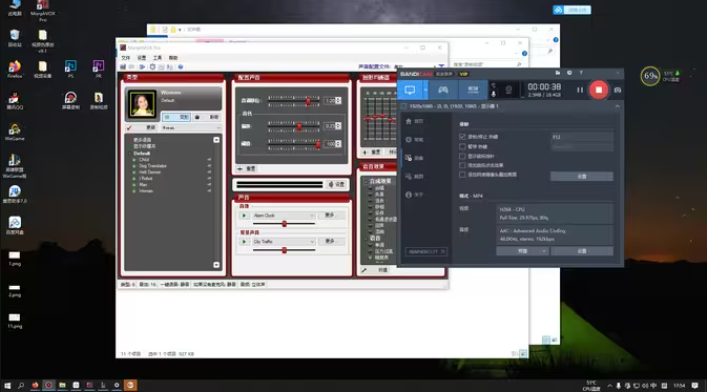Select Bandicam game recording mode gamepad icon
The height and width of the screenshot is (392, 707).
click(x=443, y=90)
